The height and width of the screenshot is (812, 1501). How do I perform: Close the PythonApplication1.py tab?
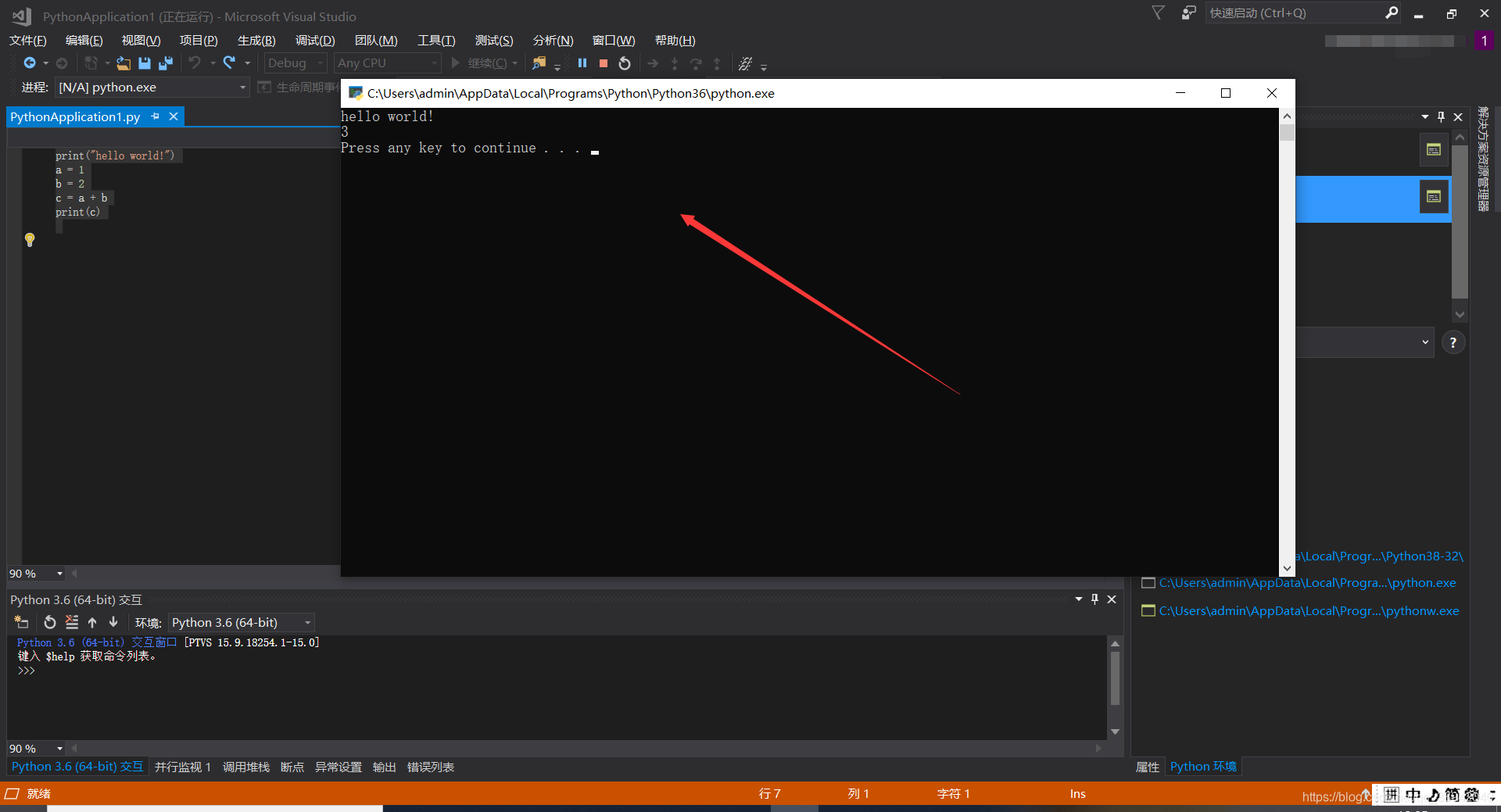(174, 116)
